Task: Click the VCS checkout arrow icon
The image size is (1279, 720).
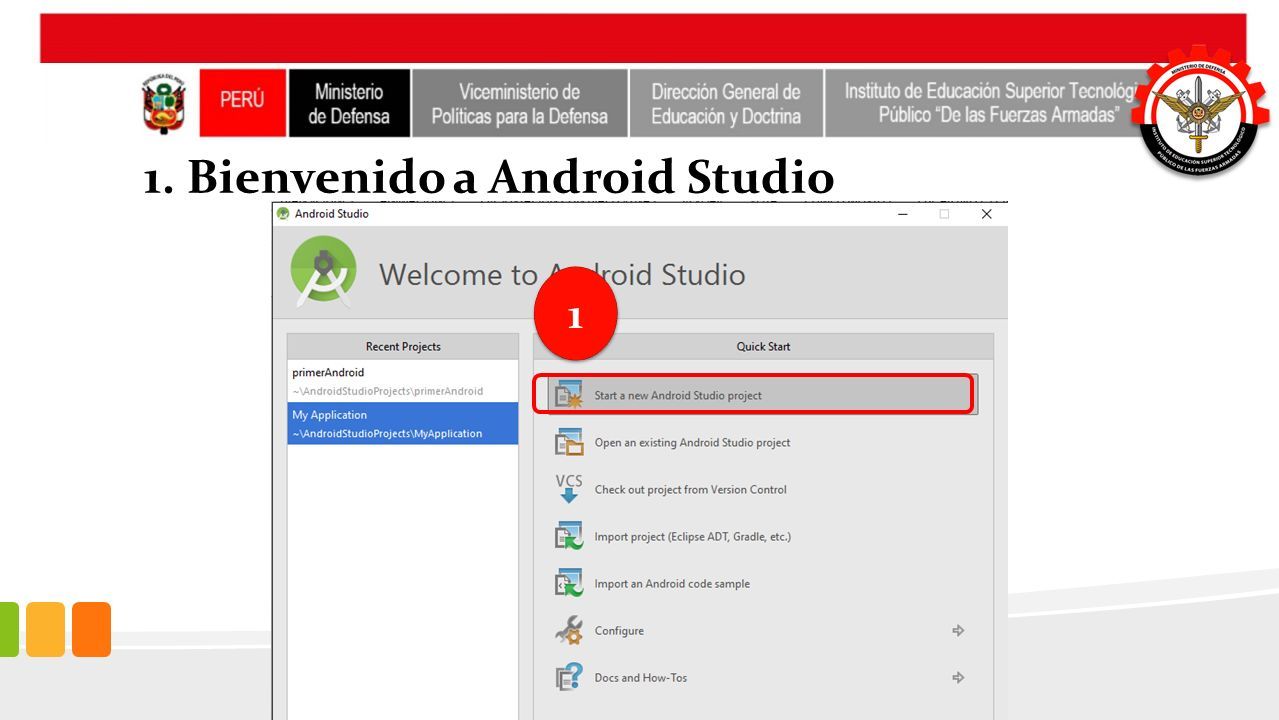Action: tap(569, 489)
